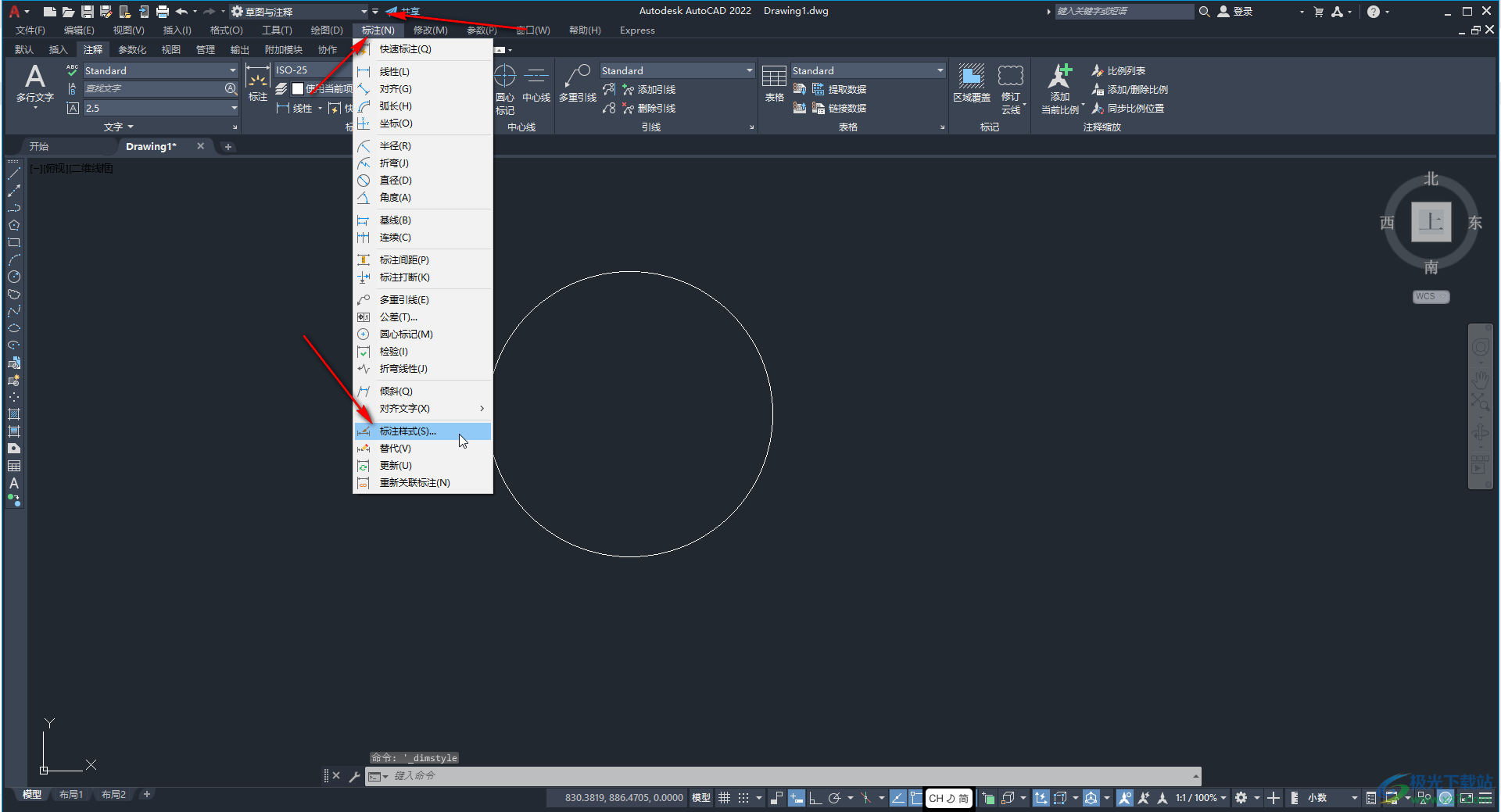Click Add Current Scale (添加当前比例) icon
The height and width of the screenshot is (812, 1501).
(x=1060, y=89)
